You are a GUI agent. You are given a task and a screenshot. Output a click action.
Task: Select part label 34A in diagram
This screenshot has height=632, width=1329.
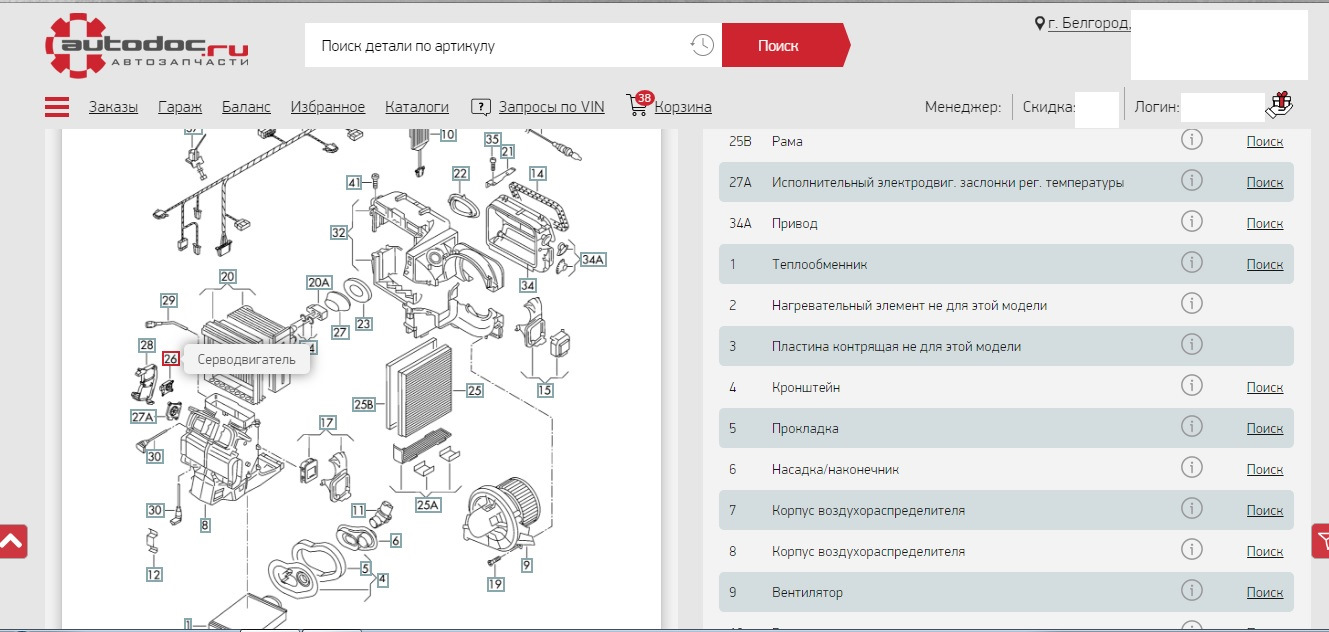(593, 259)
